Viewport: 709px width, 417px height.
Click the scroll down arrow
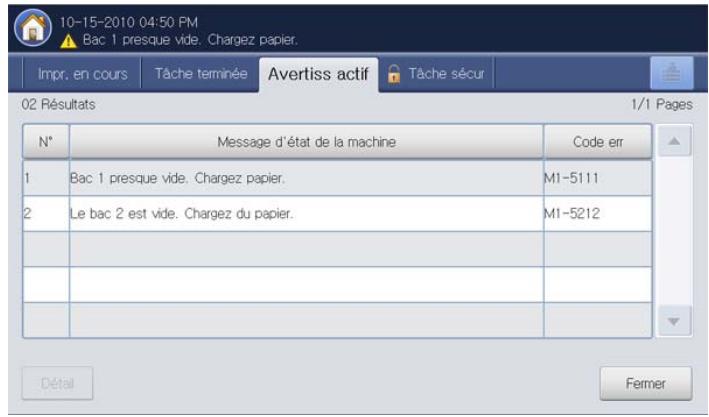[x=674, y=321]
